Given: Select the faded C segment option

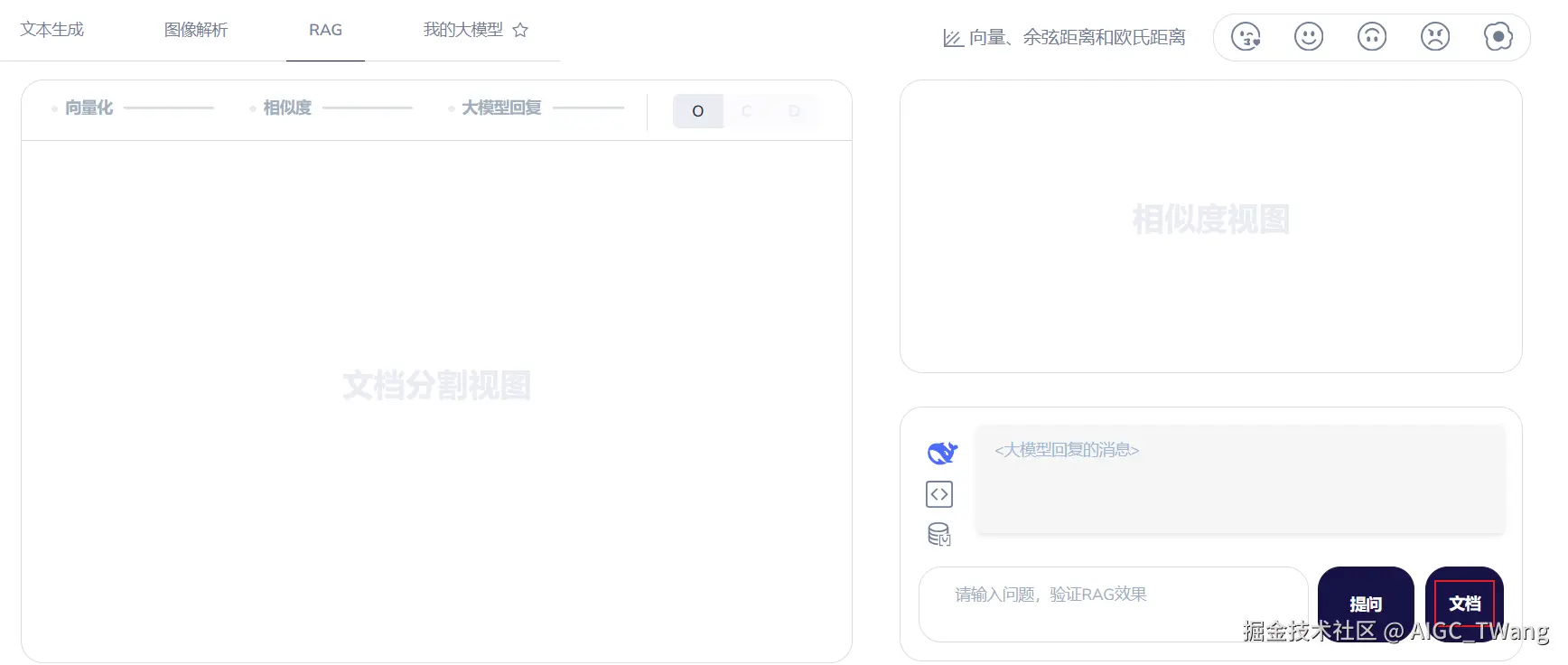Looking at the screenshot, I should [747, 111].
